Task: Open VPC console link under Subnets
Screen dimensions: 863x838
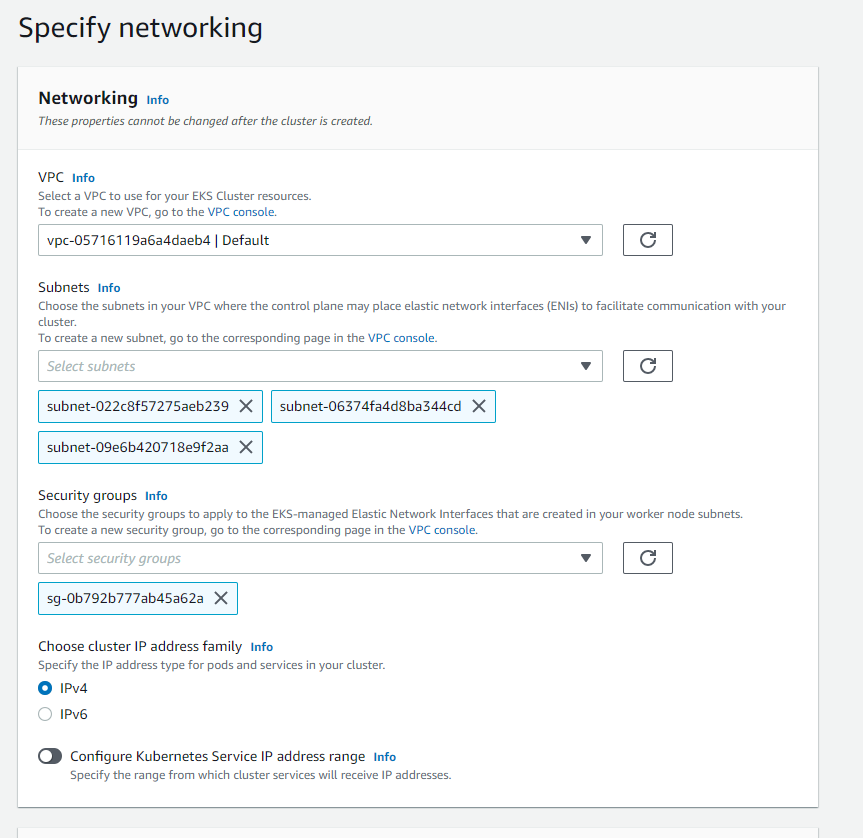Action: pos(401,338)
